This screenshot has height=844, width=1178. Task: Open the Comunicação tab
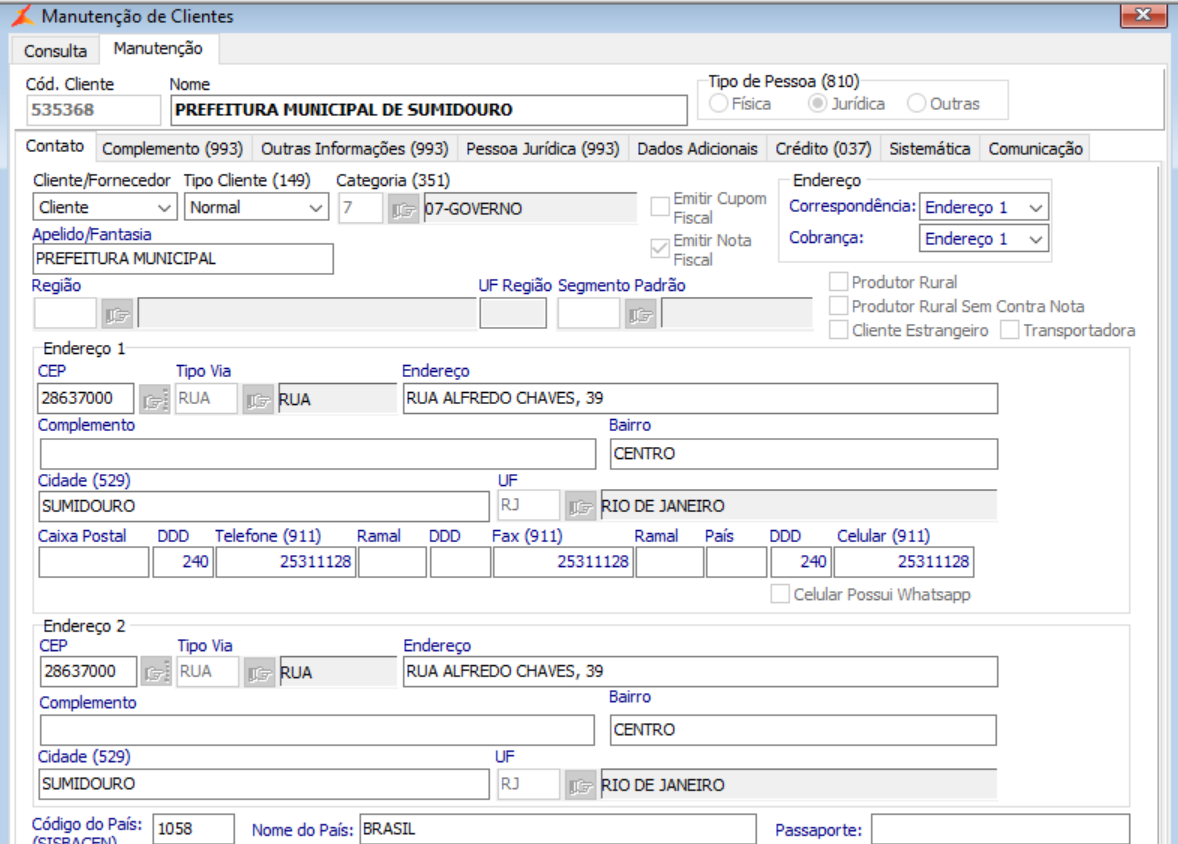tap(1035, 149)
